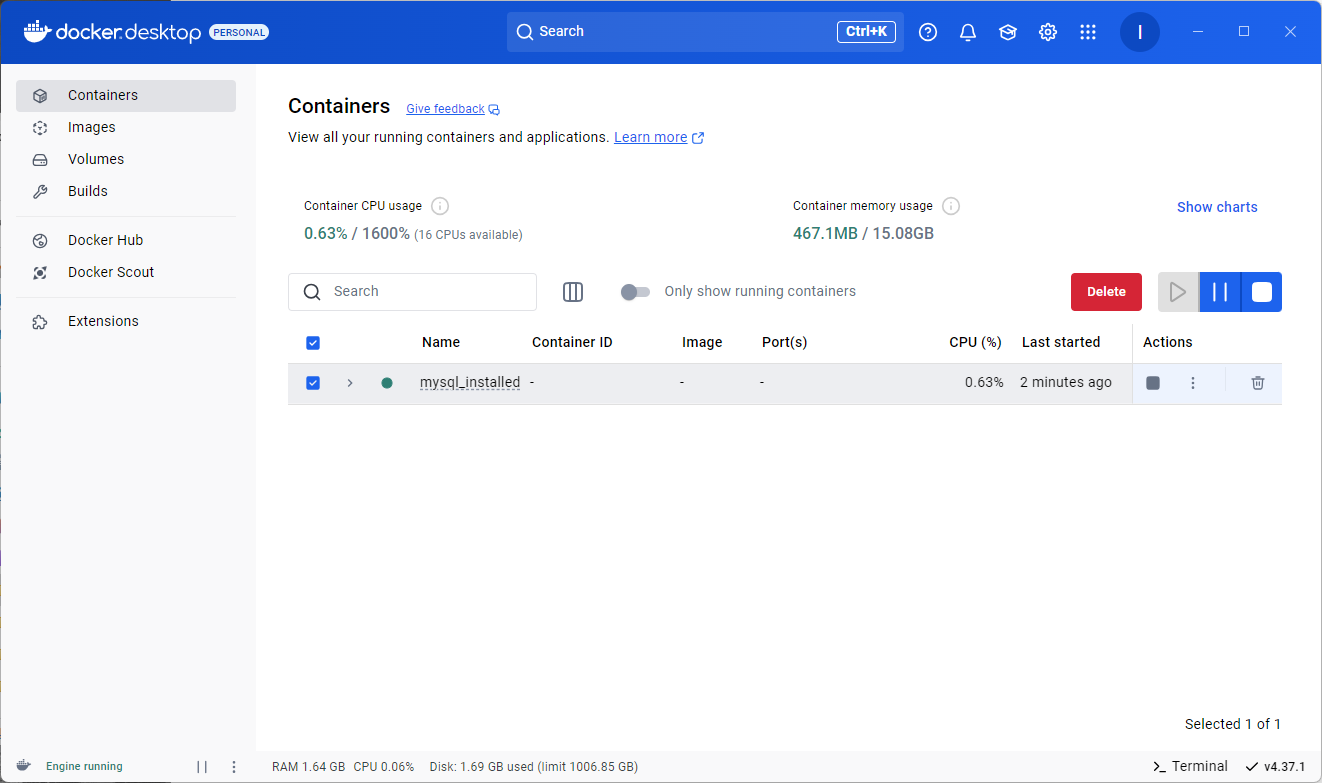The height and width of the screenshot is (783, 1322).
Task: Open Extensions in sidebar
Action: pyautogui.click(x=126, y=322)
